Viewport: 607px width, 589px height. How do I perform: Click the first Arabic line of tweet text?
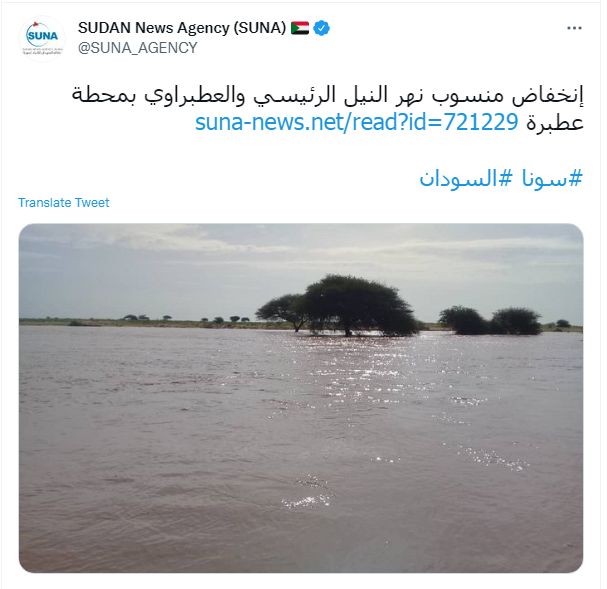327,96
